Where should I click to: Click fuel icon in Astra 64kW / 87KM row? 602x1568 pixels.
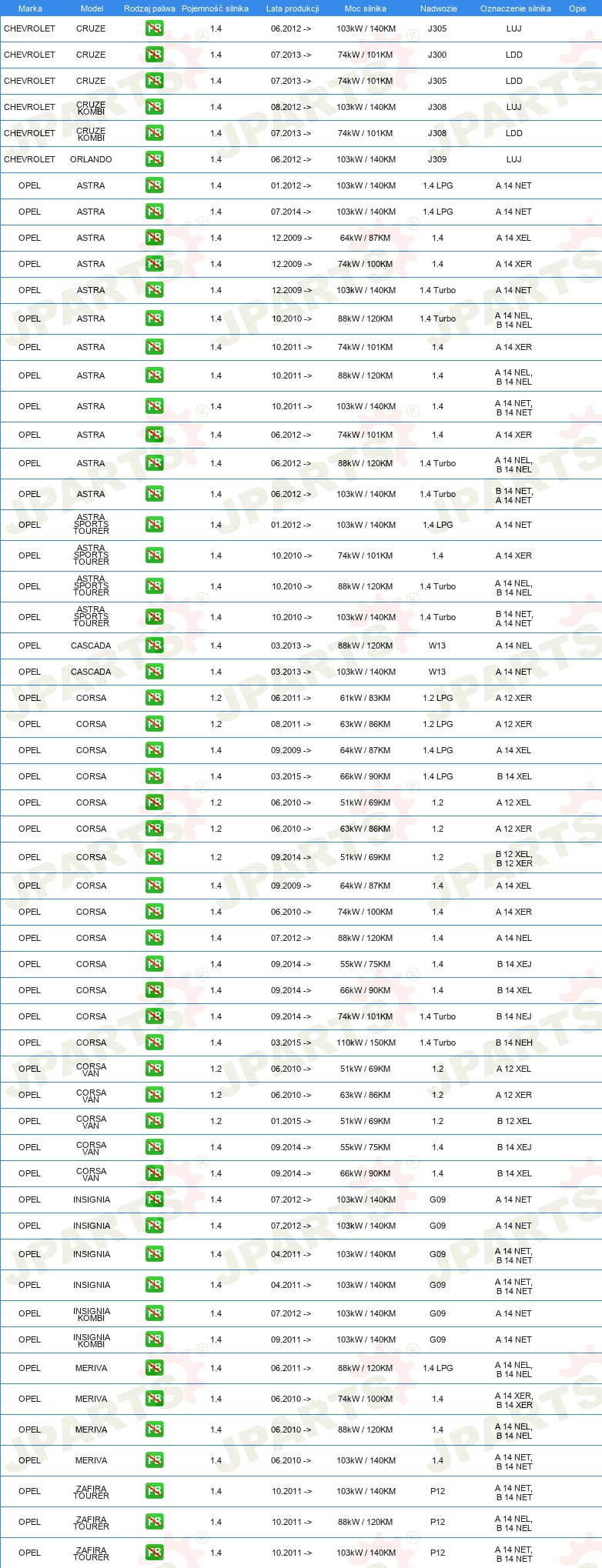(154, 238)
